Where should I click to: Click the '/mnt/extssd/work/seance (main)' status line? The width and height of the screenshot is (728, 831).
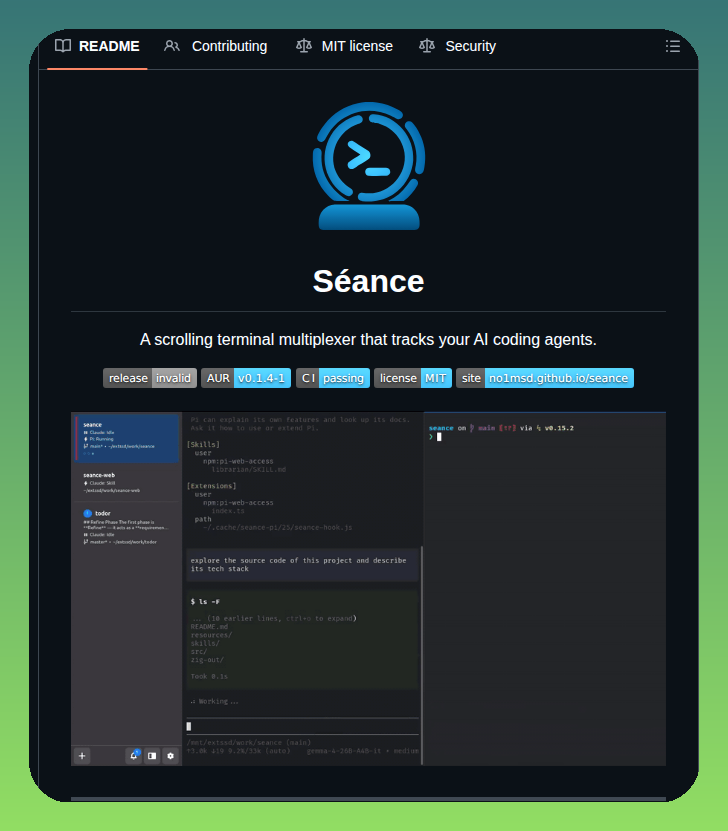(x=248, y=742)
